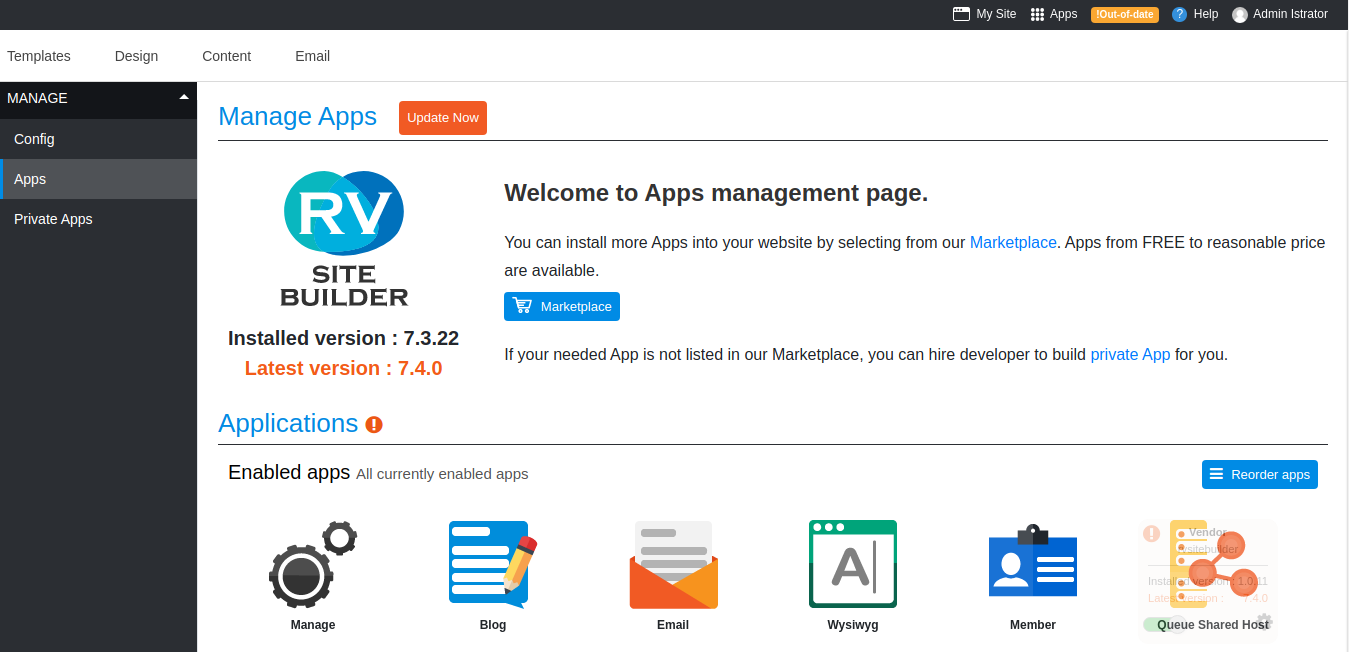Click the Wysiwyg app label
This screenshot has height=652, width=1349.
click(853, 625)
